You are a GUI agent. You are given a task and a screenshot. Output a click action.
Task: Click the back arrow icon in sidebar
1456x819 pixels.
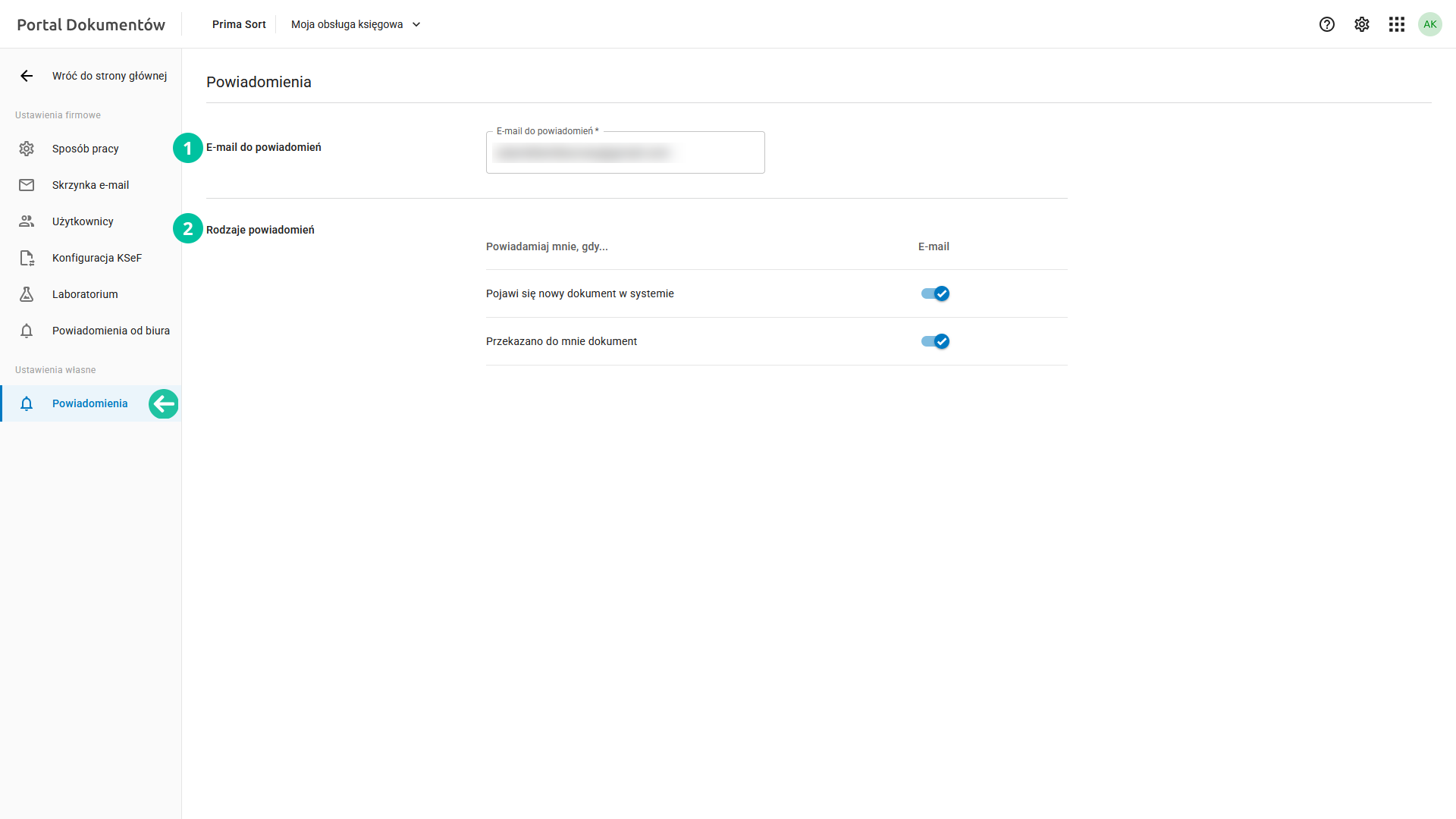tap(27, 76)
